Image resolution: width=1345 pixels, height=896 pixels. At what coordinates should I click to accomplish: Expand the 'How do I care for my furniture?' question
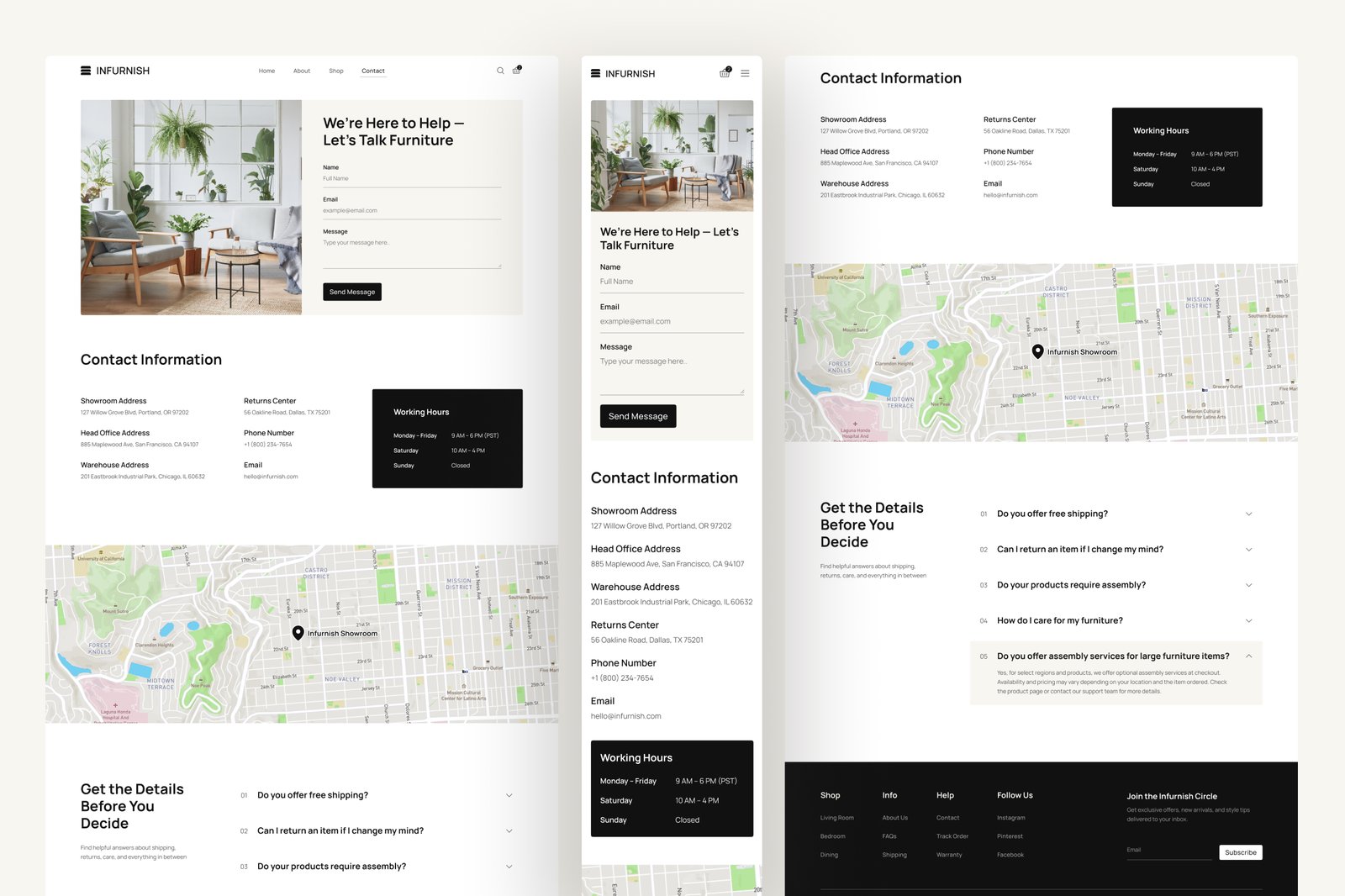pyautogui.click(x=1059, y=620)
